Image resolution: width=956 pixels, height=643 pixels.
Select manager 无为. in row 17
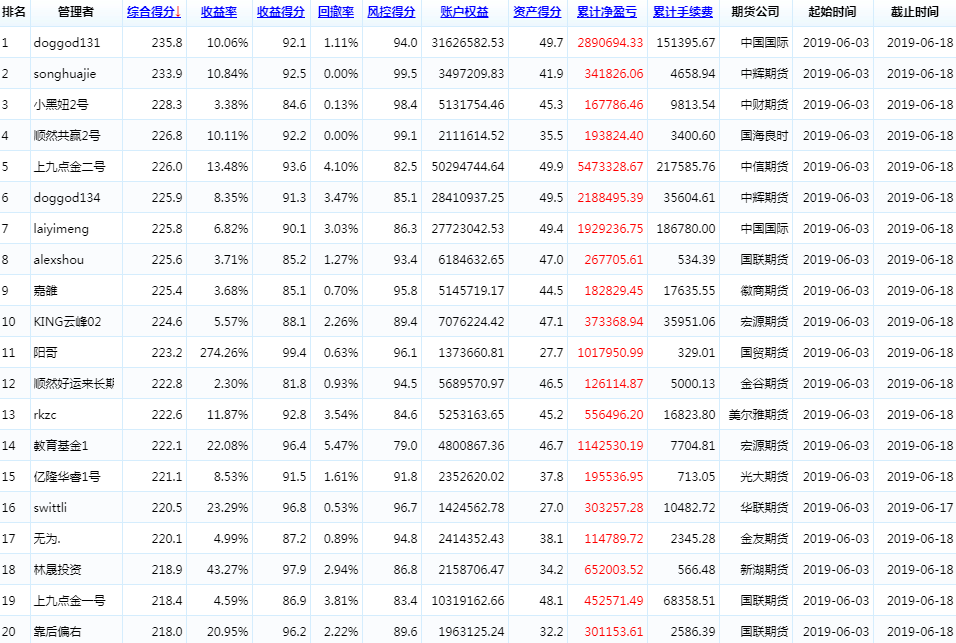coord(47,539)
